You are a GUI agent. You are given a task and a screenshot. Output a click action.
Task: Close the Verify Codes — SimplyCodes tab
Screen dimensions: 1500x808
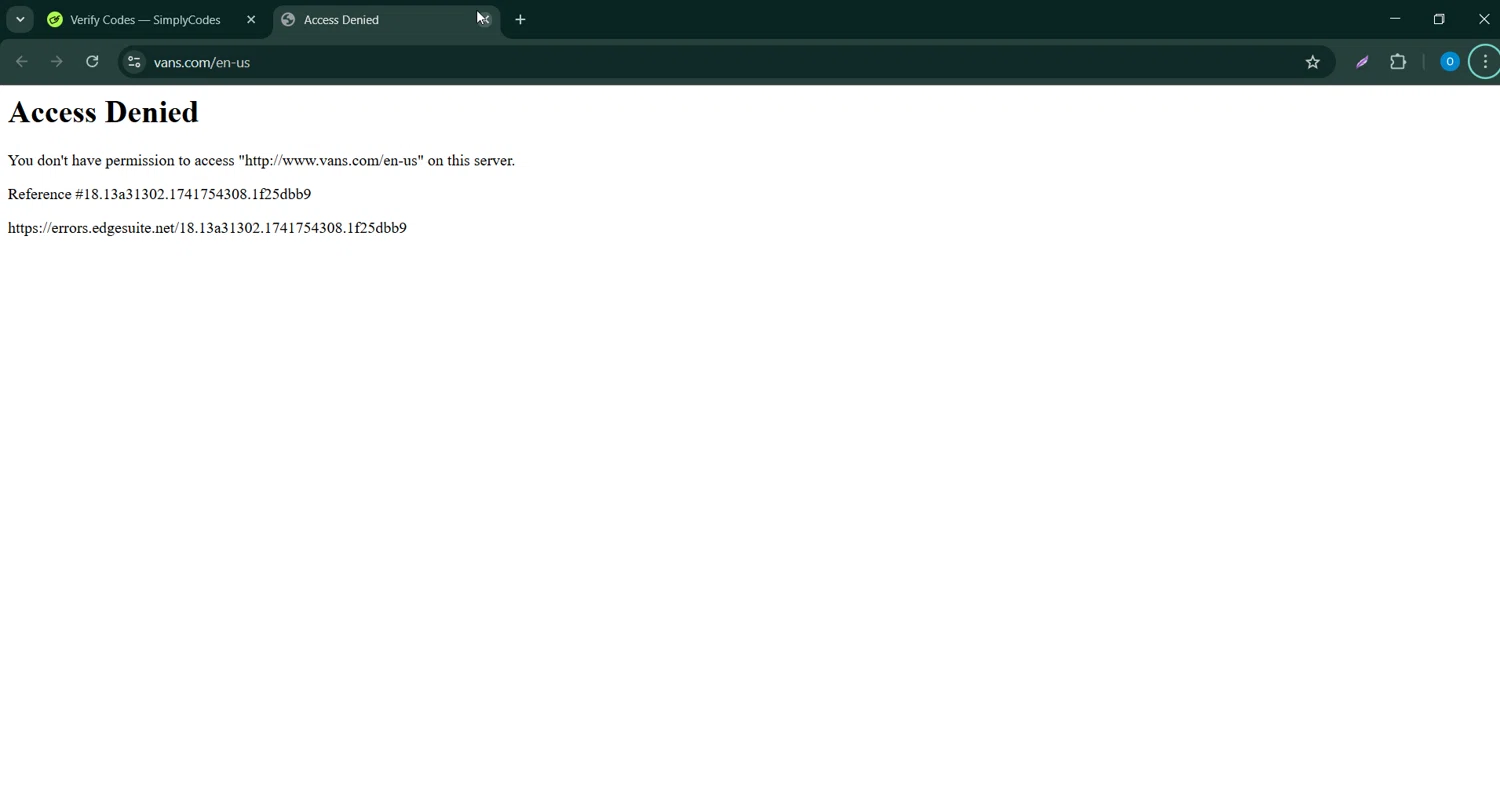[251, 19]
